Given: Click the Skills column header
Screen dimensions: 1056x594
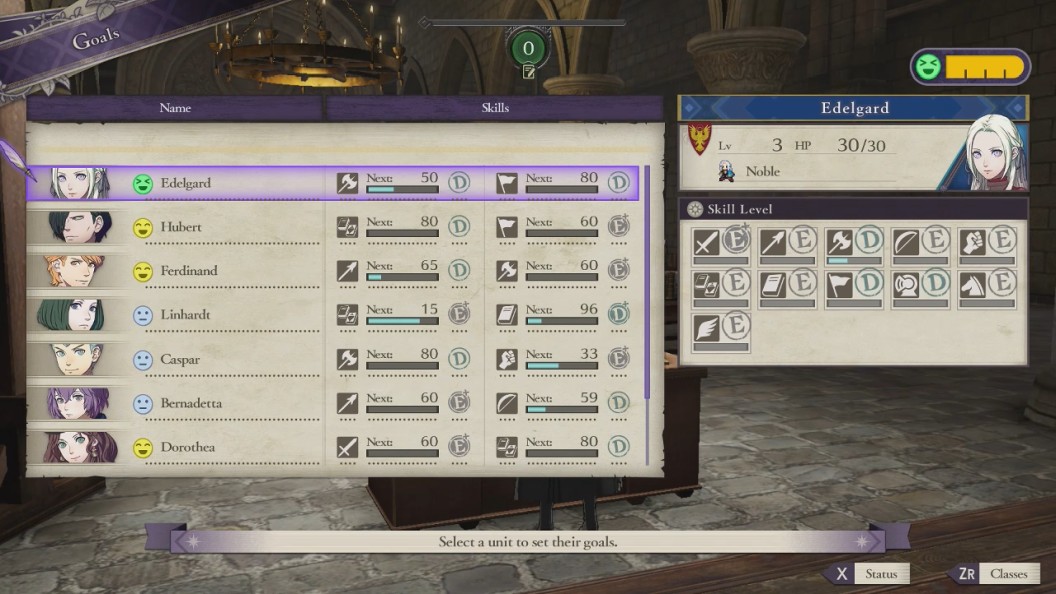Looking at the screenshot, I should 495,108.
